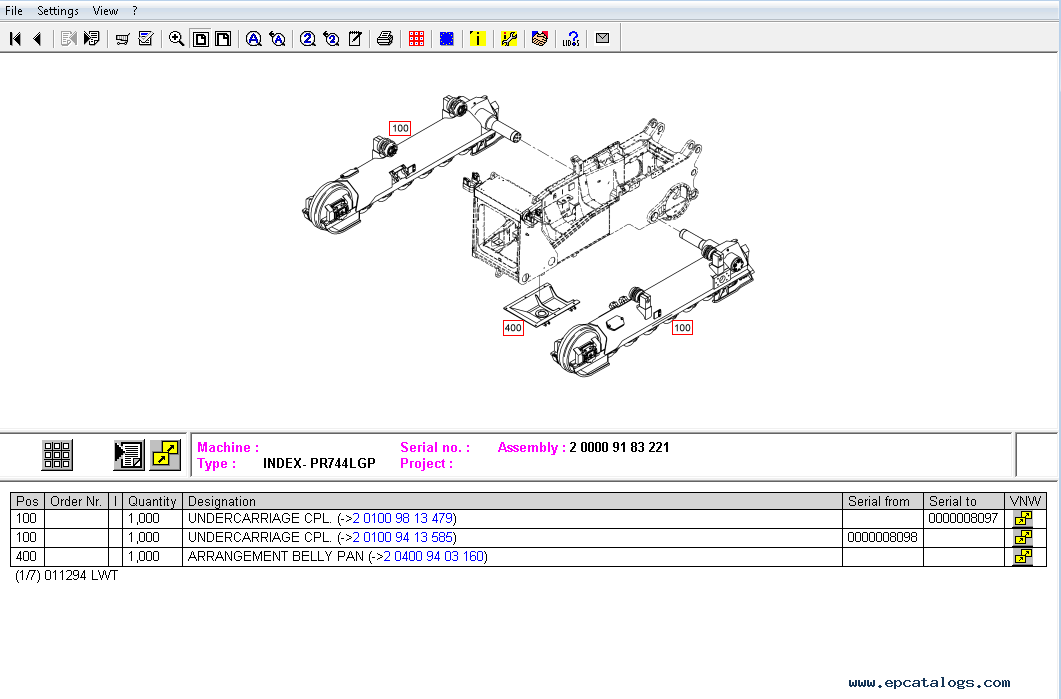The width and height of the screenshot is (1061, 699).
Task: Open the Settings menu
Action: tap(58, 11)
